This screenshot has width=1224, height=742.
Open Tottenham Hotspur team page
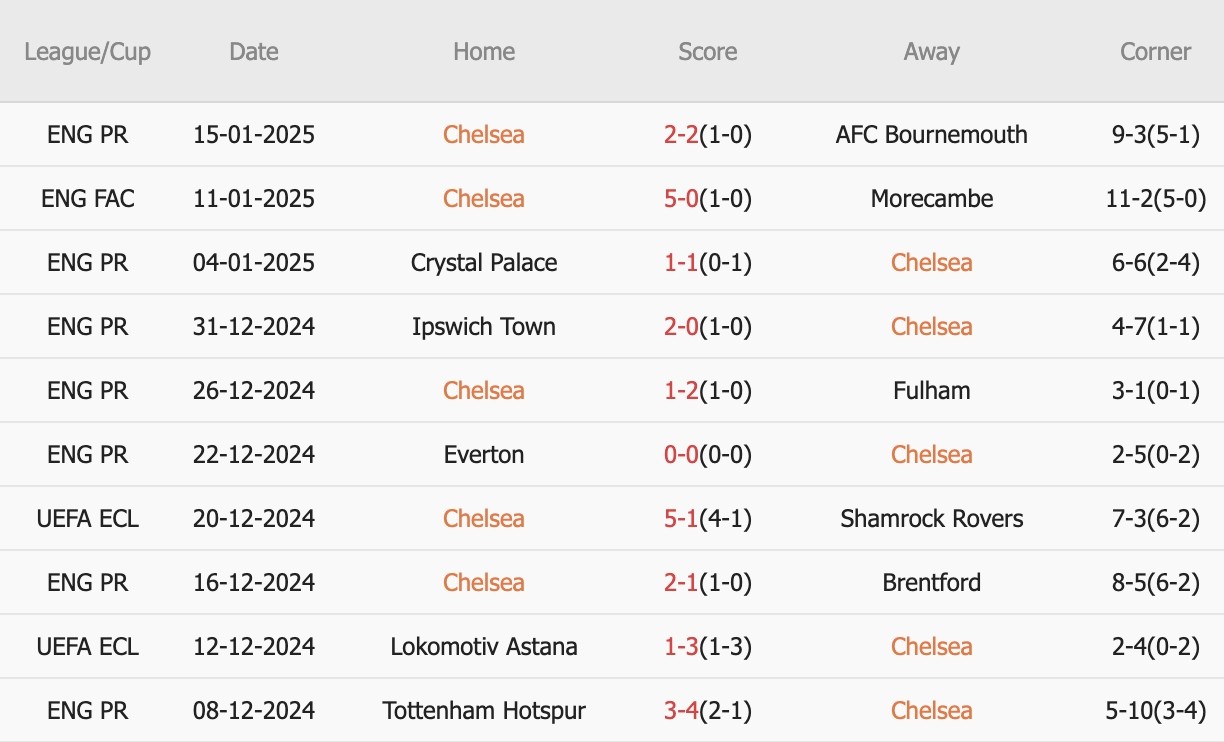tap(484, 711)
